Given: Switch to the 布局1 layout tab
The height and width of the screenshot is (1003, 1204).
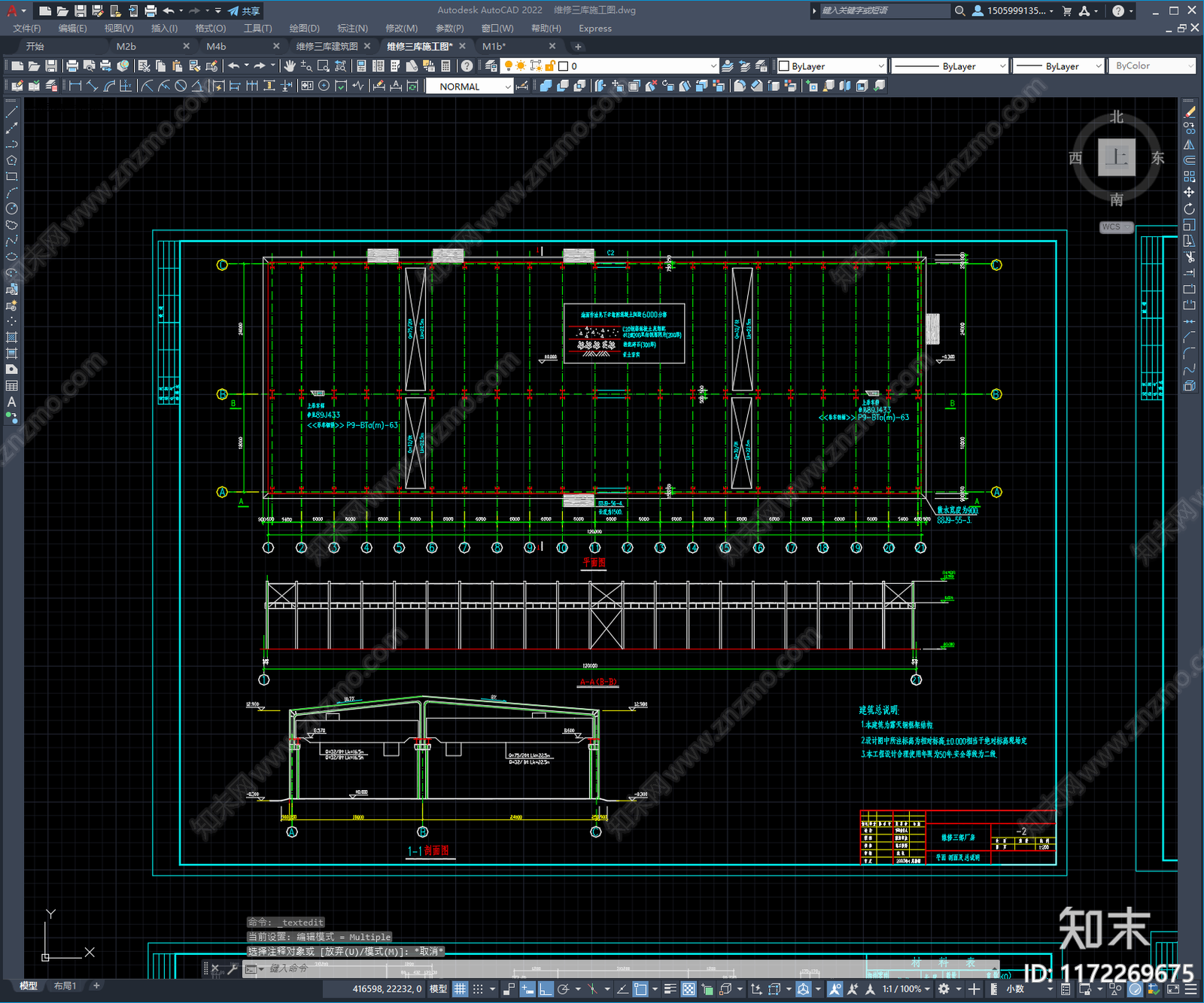Looking at the screenshot, I should 65,986.
